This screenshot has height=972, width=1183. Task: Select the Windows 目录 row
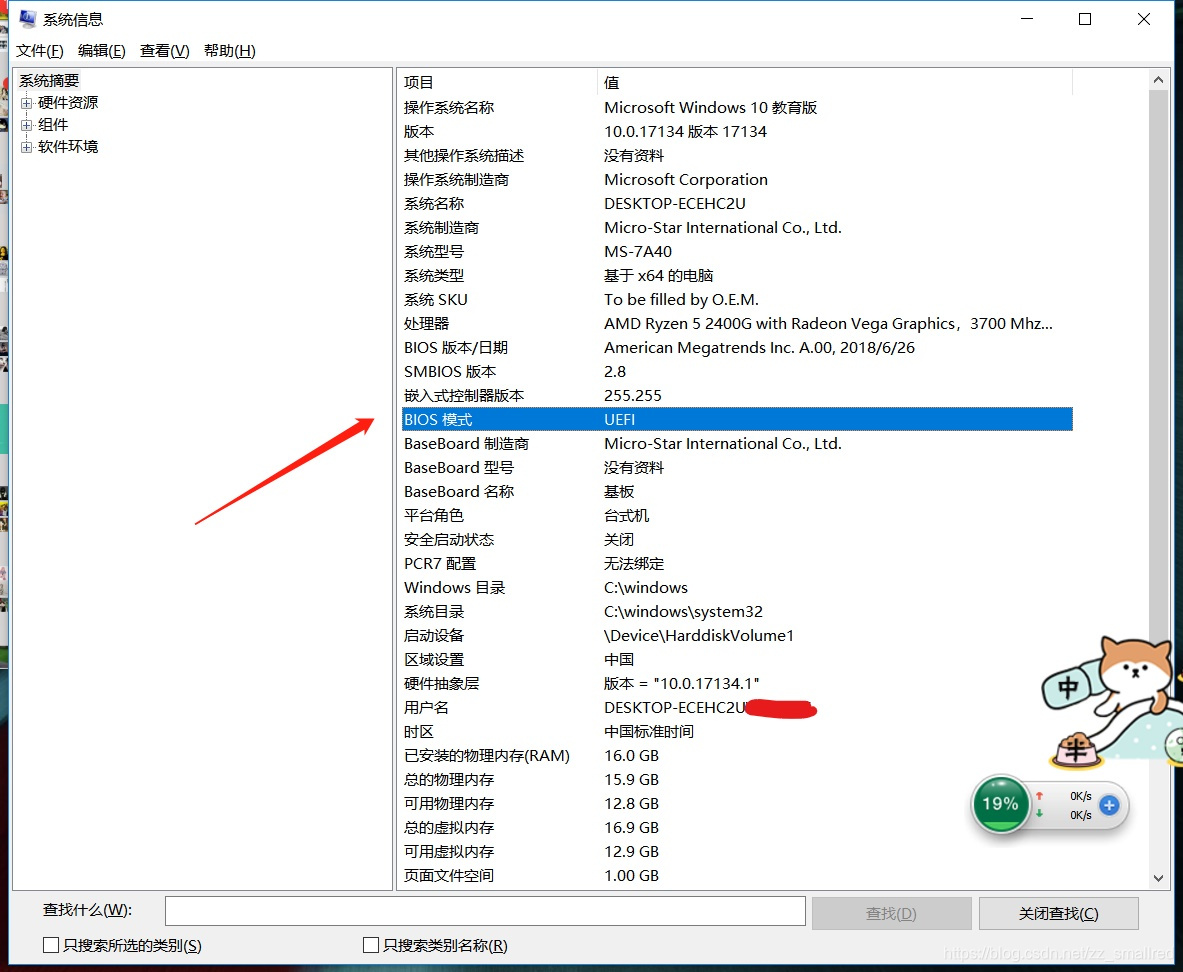(x=737, y=587)
